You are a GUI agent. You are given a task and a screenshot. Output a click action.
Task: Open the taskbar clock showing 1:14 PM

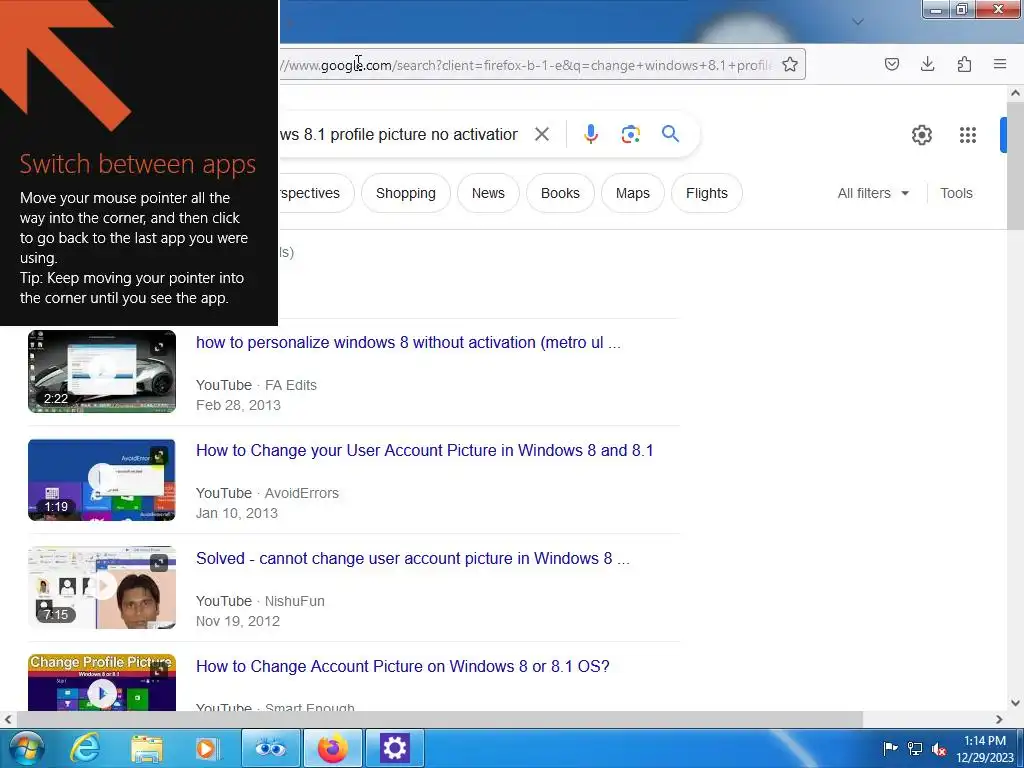pos(984,749)
